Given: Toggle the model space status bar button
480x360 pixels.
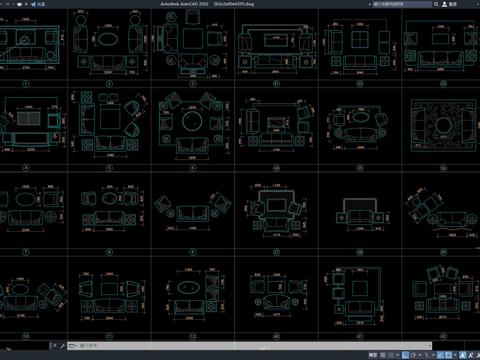Looking at the screenshot, I should (x=373, y=355).
